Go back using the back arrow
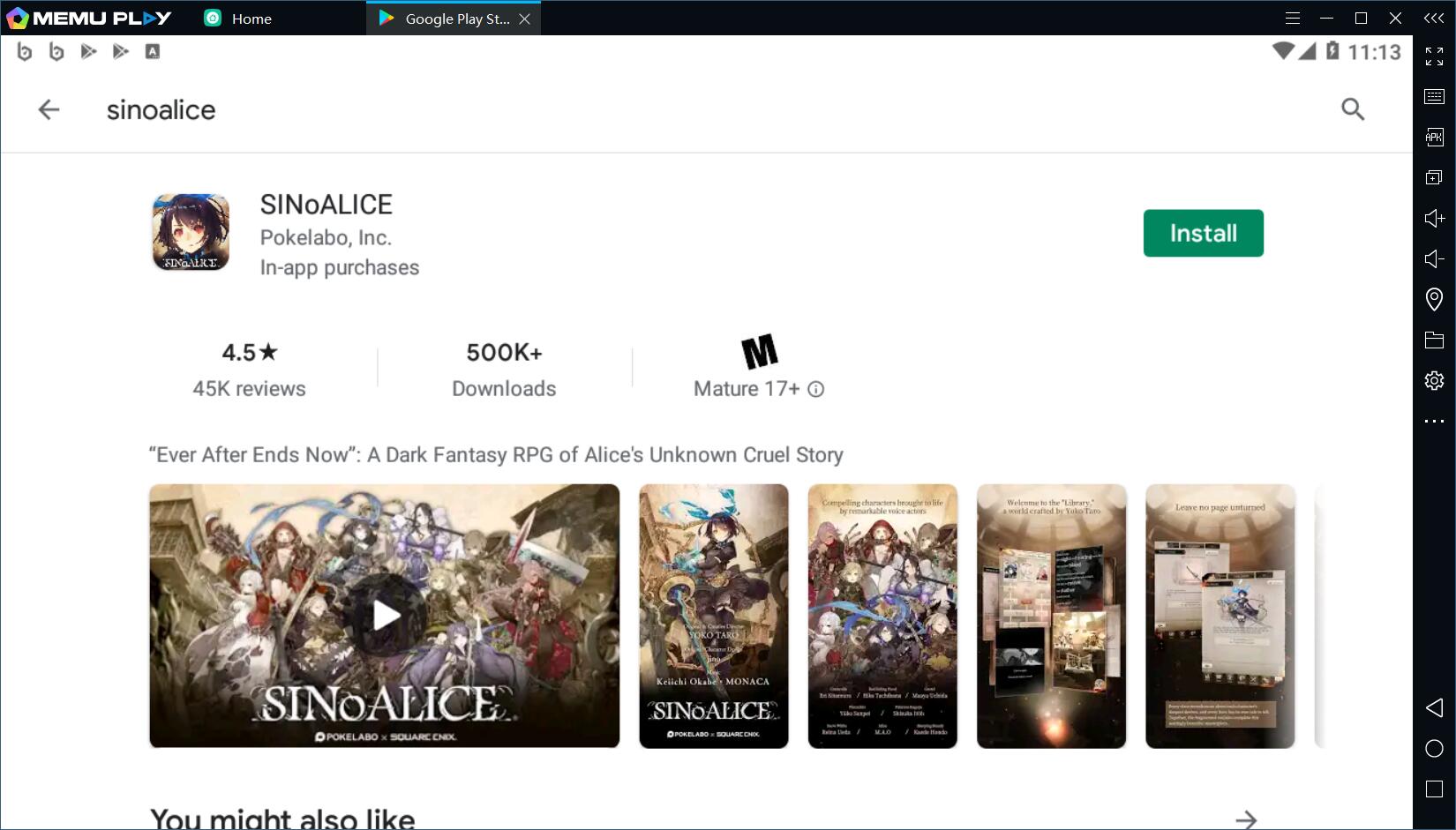This screenshot has height=830, width=1456. 49,109
